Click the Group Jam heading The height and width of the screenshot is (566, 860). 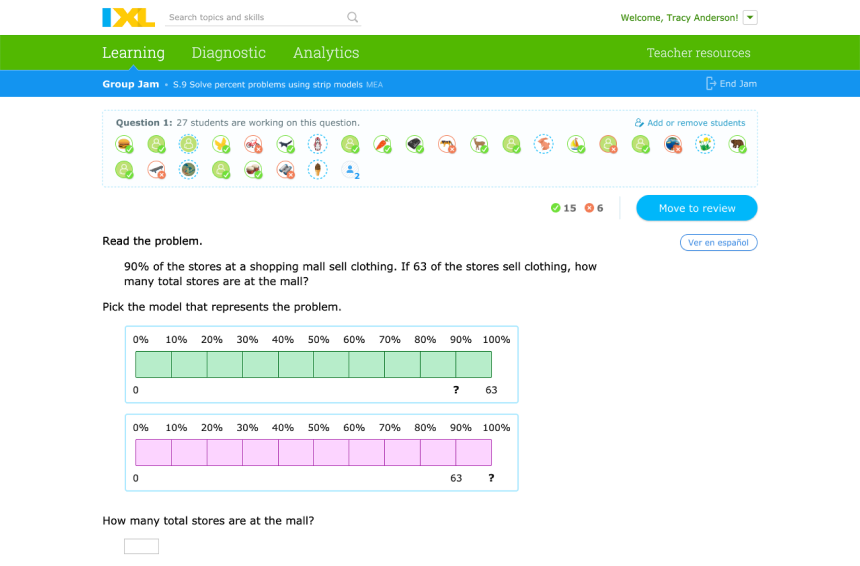[131, 84]
